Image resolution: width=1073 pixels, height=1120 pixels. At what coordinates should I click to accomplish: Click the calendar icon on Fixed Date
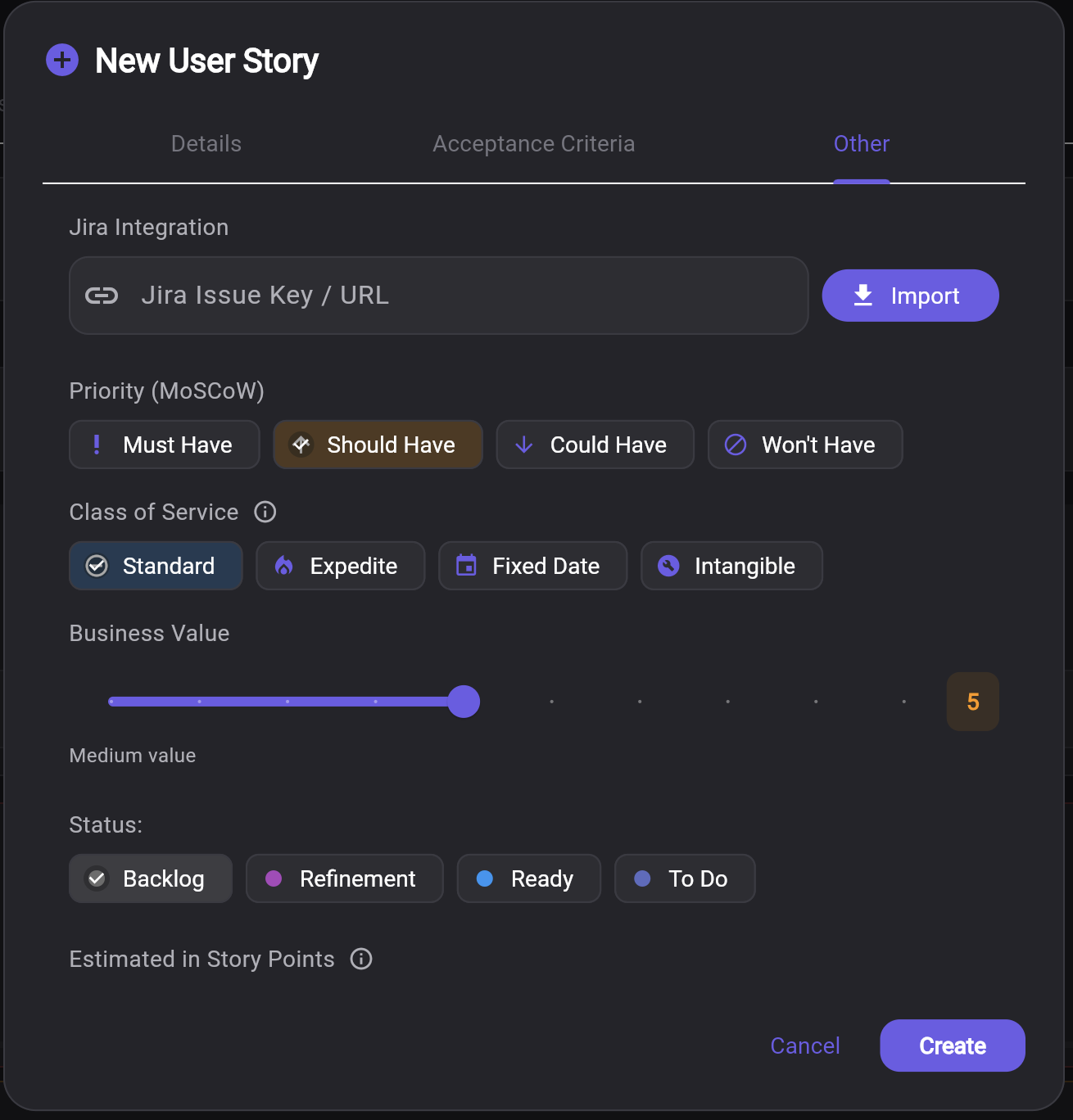(466, 566)
